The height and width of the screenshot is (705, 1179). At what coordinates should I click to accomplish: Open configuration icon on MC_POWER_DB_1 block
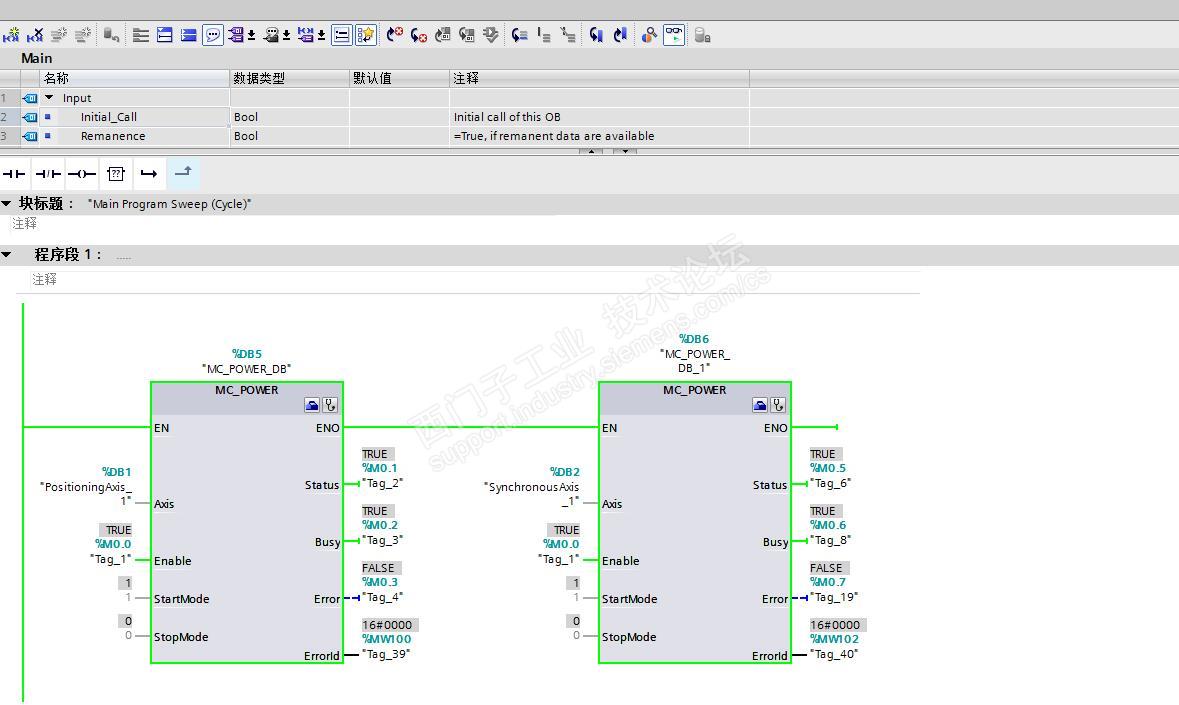[x=759, y=405]
